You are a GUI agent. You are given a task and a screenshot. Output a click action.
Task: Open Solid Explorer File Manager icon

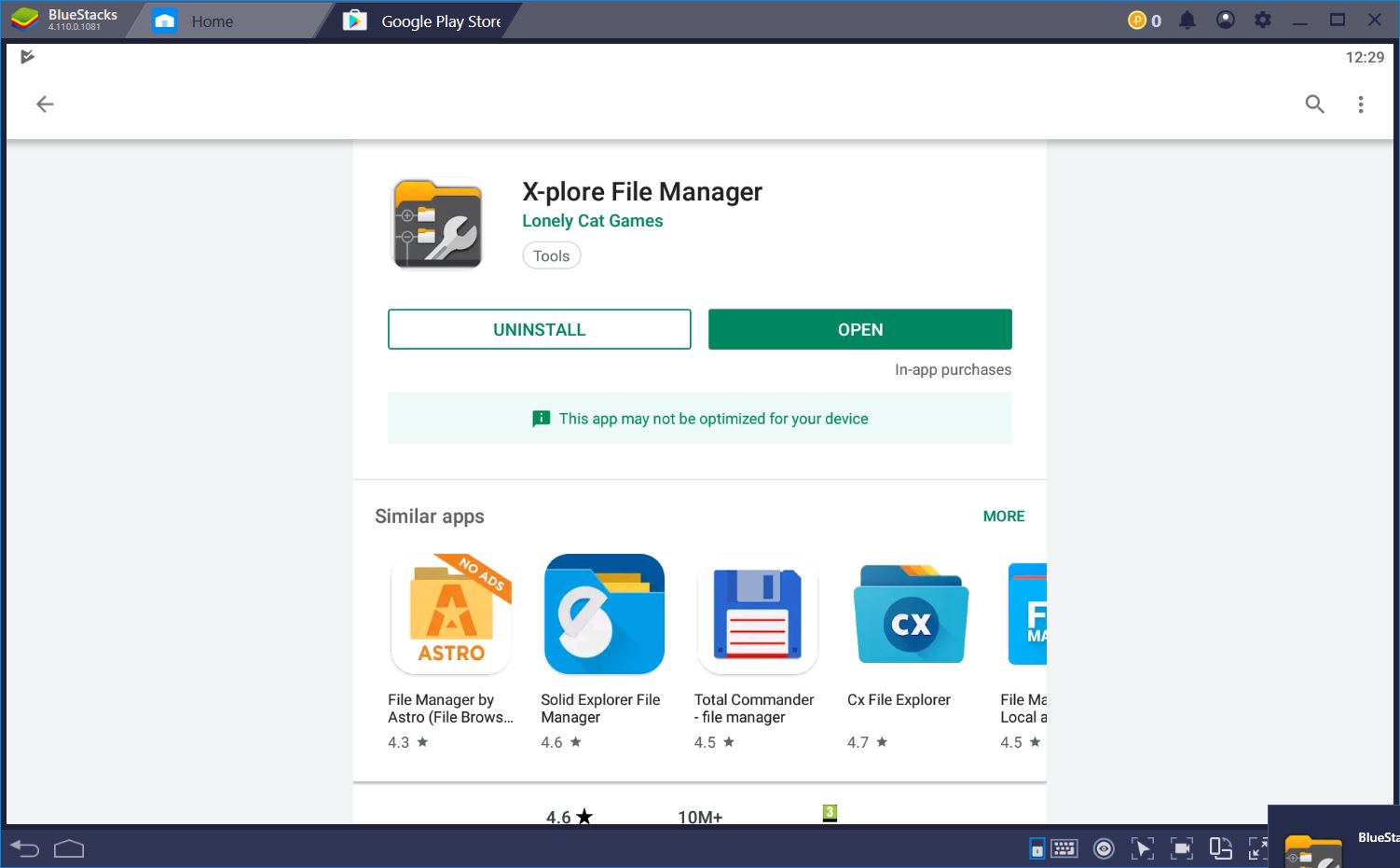point(604,613)
